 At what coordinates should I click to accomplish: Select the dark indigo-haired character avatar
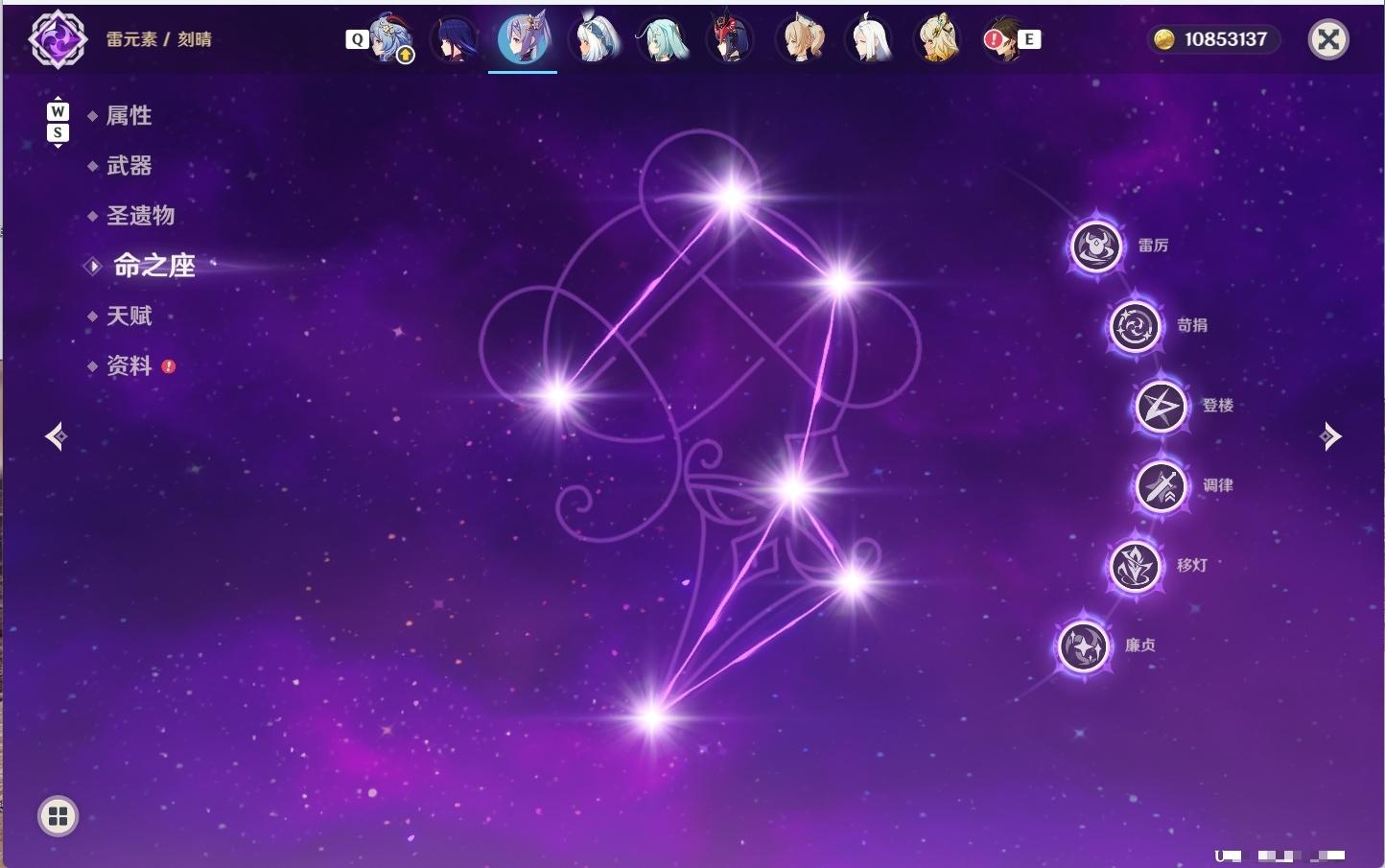click(455, 39)
